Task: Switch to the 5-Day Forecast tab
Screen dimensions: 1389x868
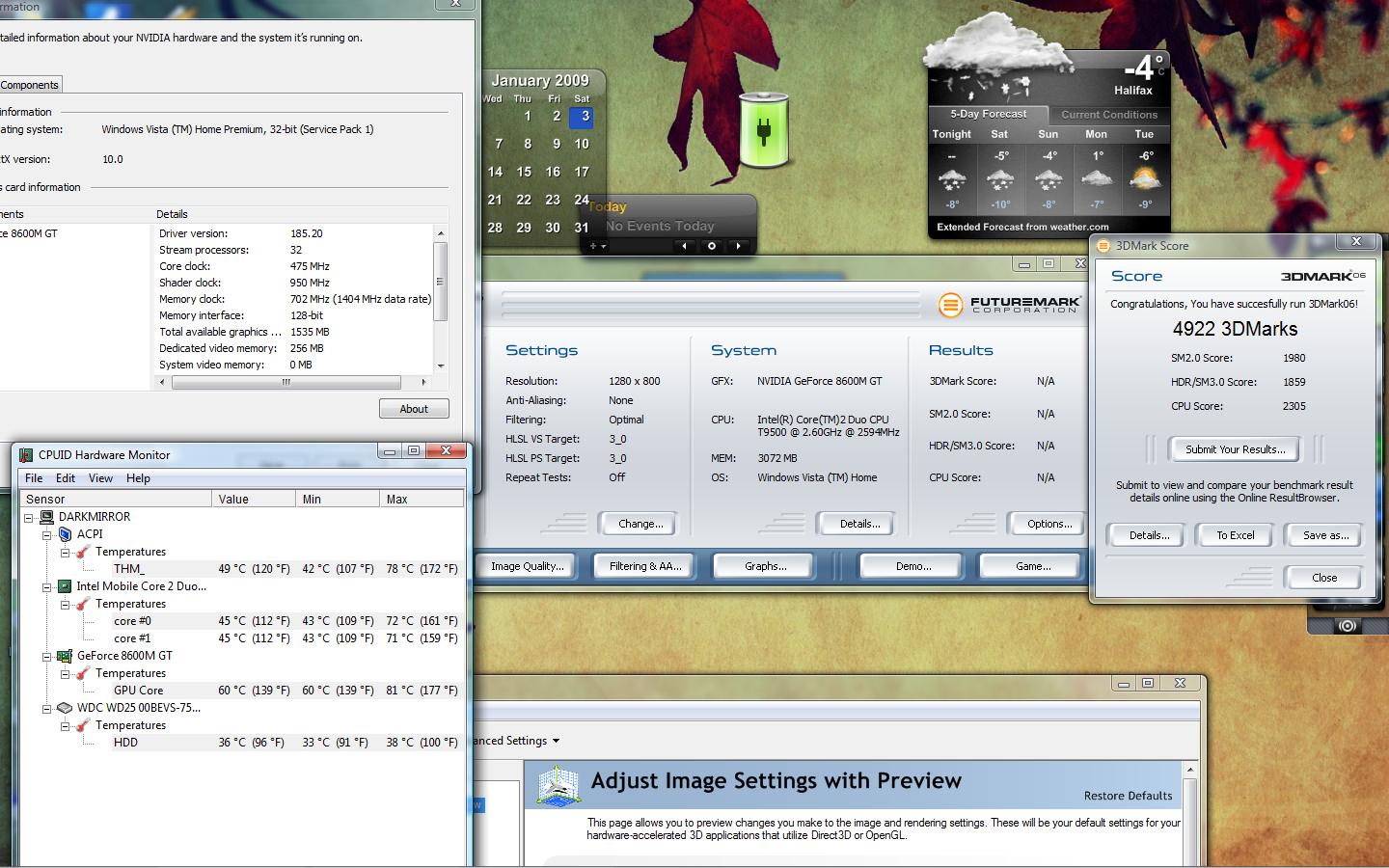Action: pyautogui.click(x=988, y=114)
